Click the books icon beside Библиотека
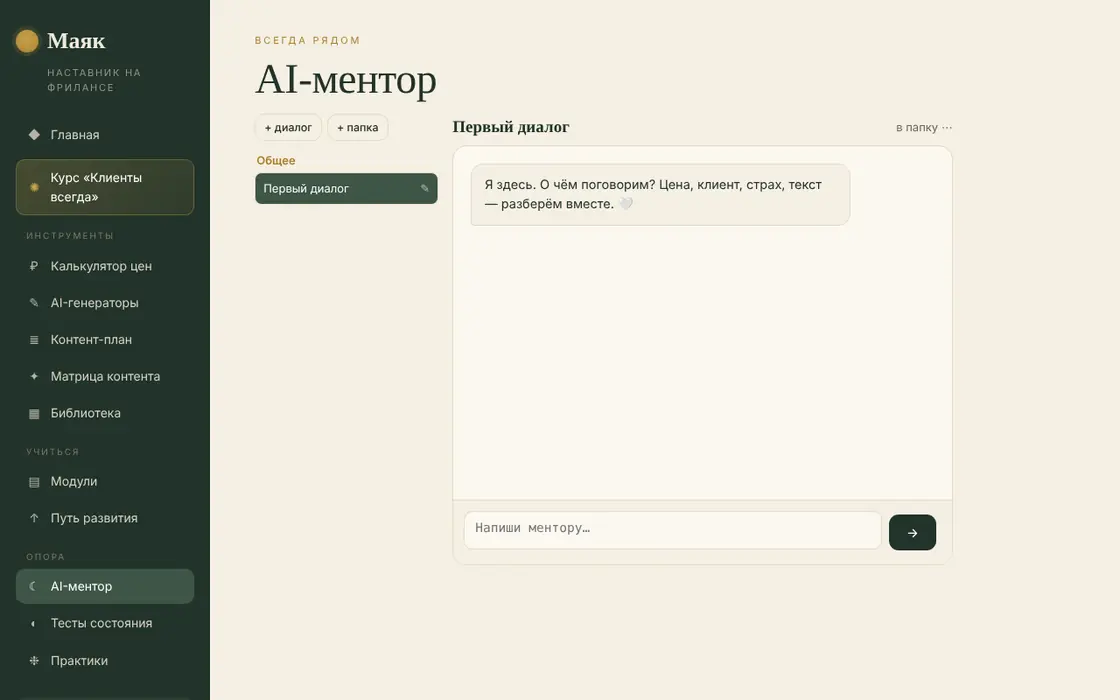1120x700 pixels. [x=34, y=414]
